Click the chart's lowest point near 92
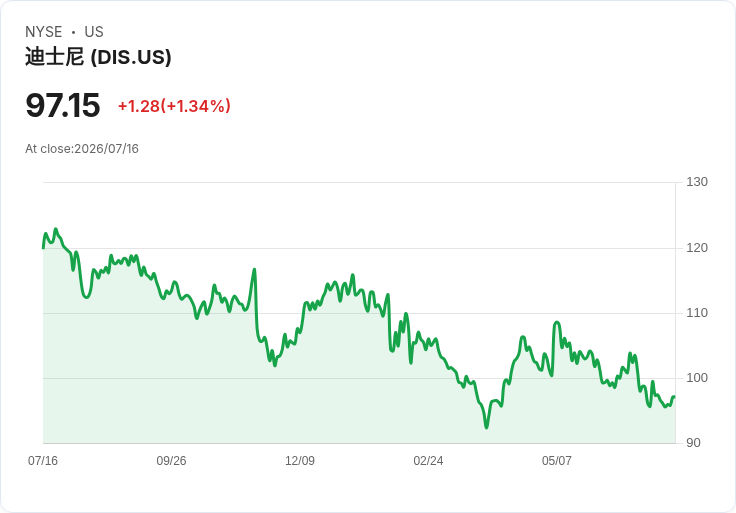 click(x=486, y=427)
